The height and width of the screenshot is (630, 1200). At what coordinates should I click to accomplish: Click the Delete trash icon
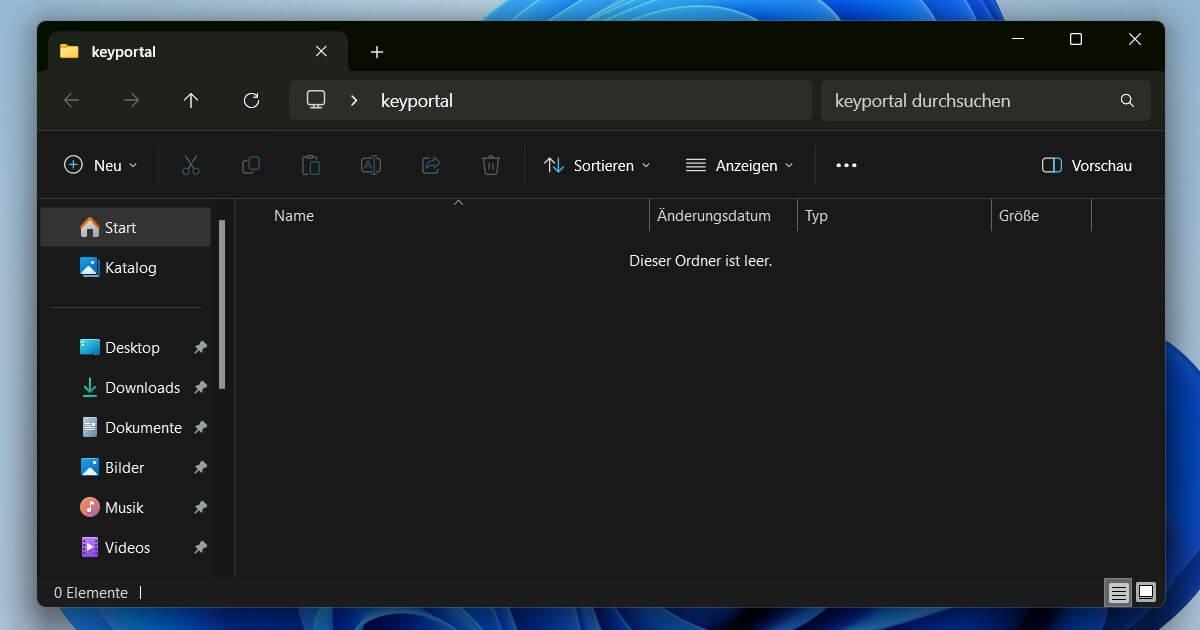click(x=490, y=164)
